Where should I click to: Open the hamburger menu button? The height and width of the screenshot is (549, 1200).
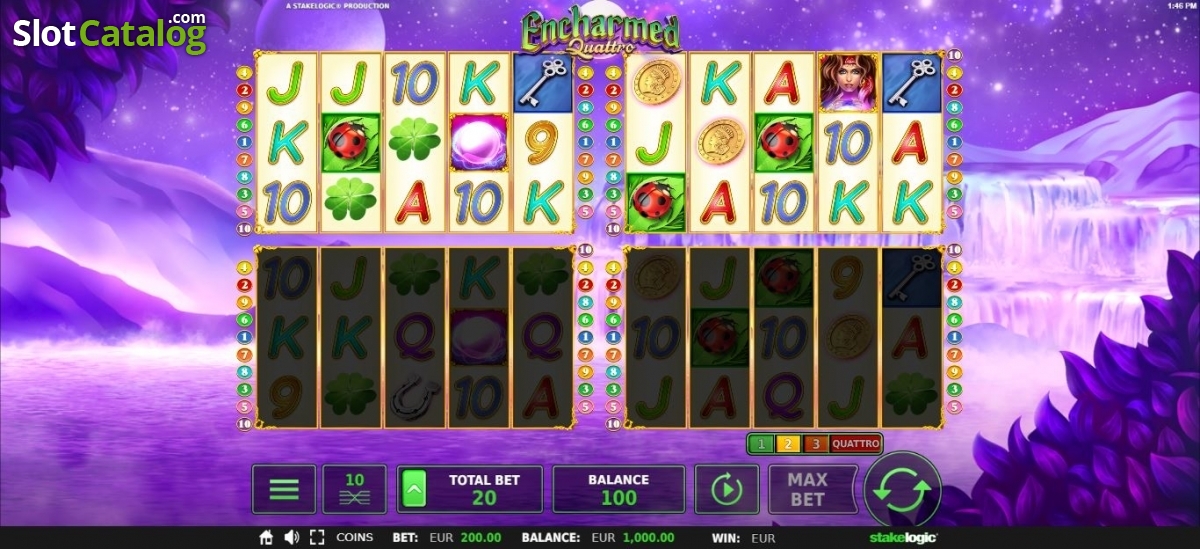pyautogui.click(x=284, y=490)
